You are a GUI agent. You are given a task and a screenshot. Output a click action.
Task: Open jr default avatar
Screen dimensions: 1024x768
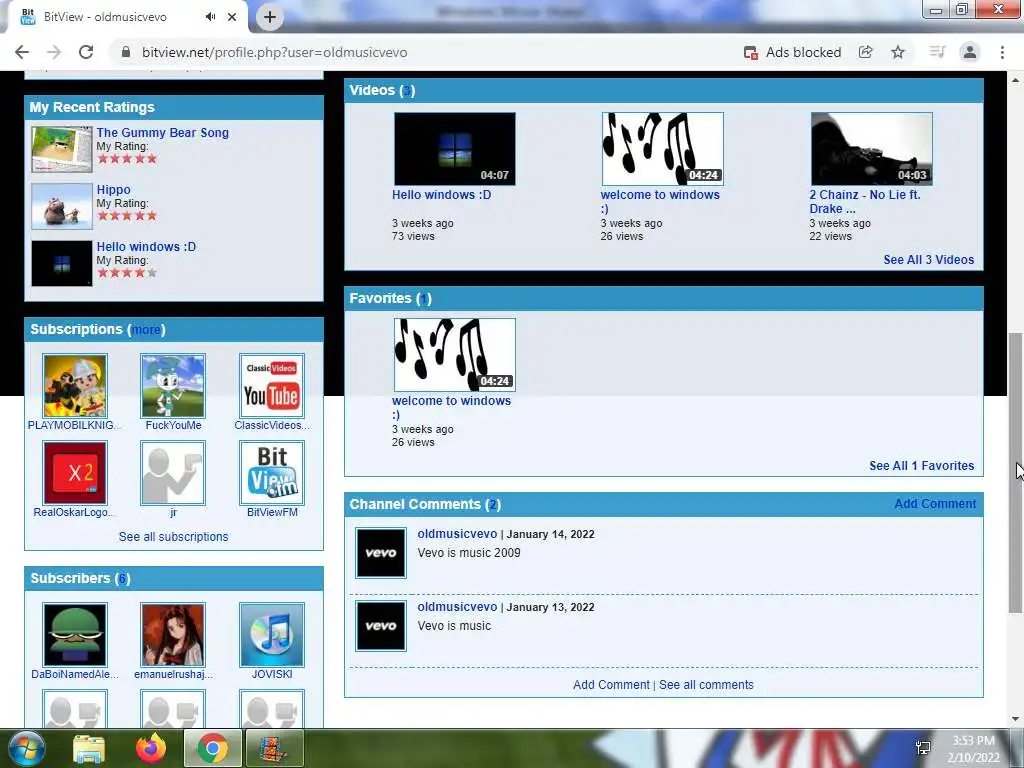pyautogui.click(x=173, y=473)
